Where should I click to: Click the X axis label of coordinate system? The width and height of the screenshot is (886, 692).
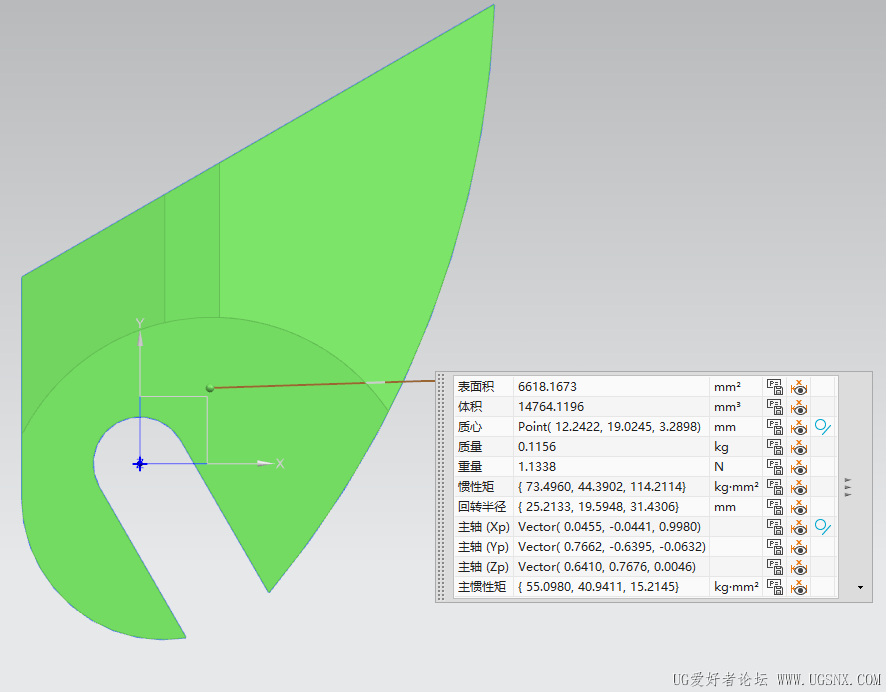click(x=280, y=464)
